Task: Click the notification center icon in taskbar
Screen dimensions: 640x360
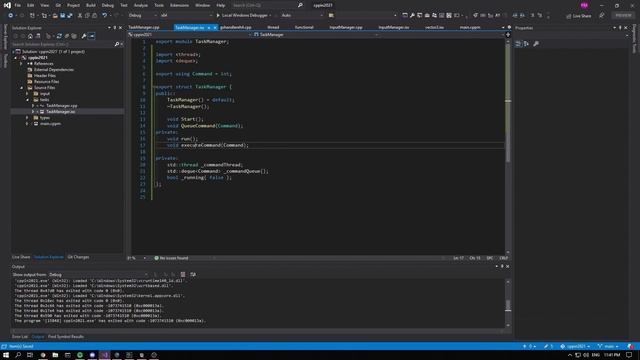Action: (629, 355)
